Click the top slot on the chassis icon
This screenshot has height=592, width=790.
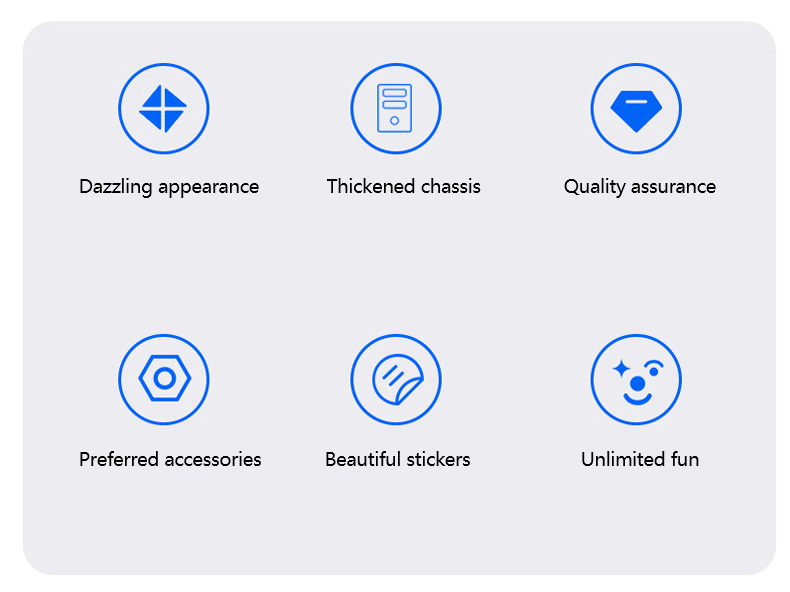(395, 93)
